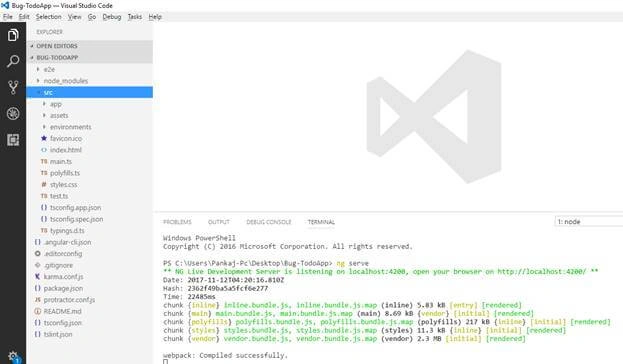623x364 pixels.
Task: Click the braces icon beside tsconfig.spec.json
Action: point(44,219)
